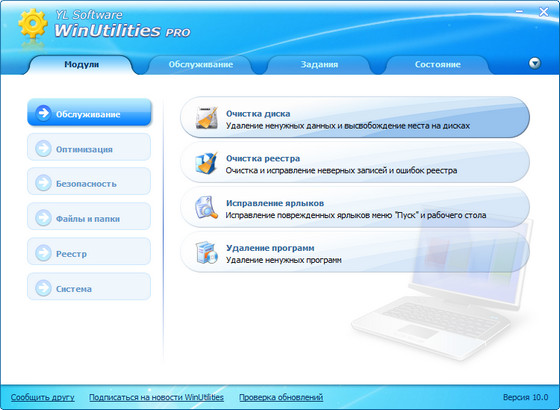Click description 'Удаление ненужных программ'

click(284, 260)
